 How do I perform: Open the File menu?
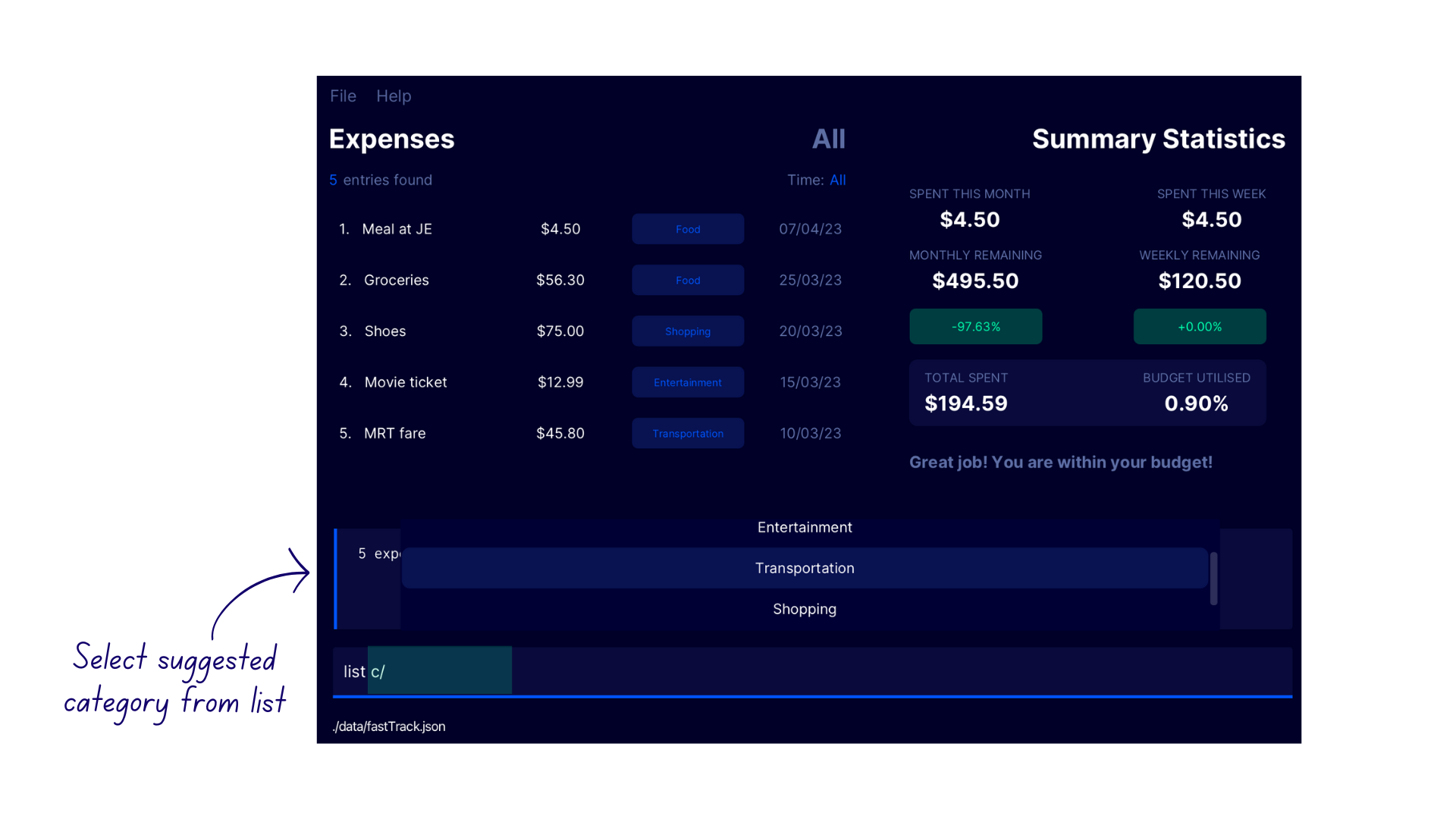click(343, 96)
